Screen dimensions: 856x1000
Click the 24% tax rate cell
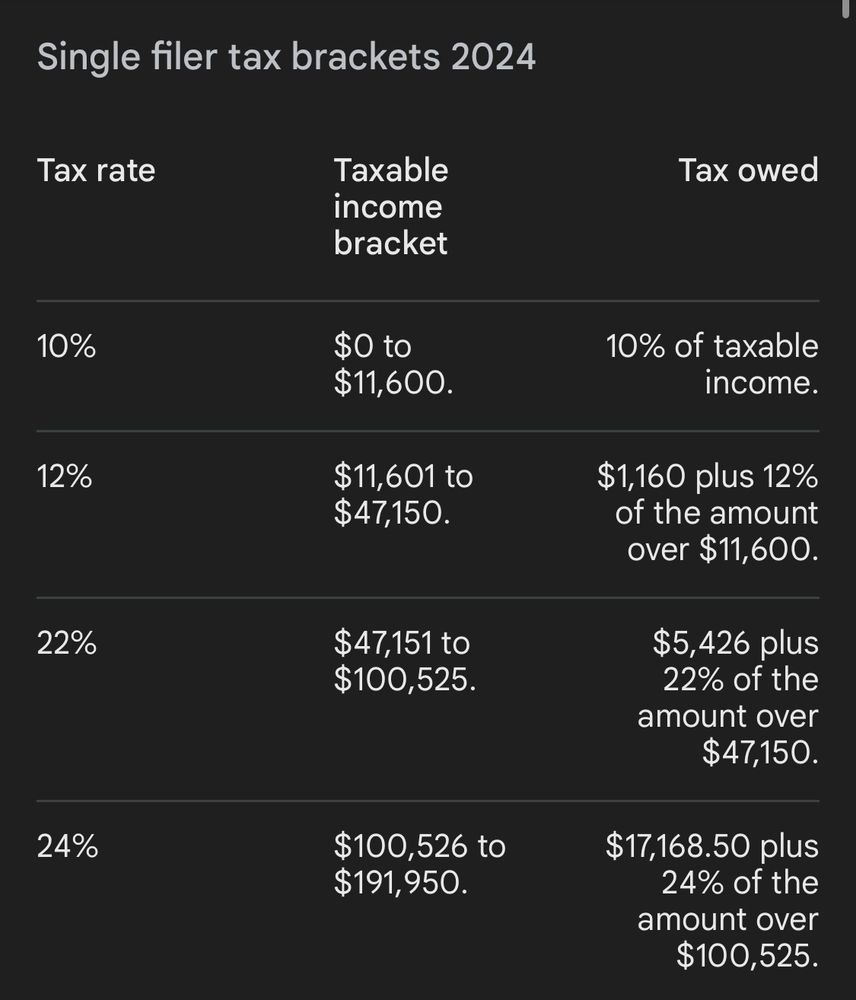[x=68, y=846]
